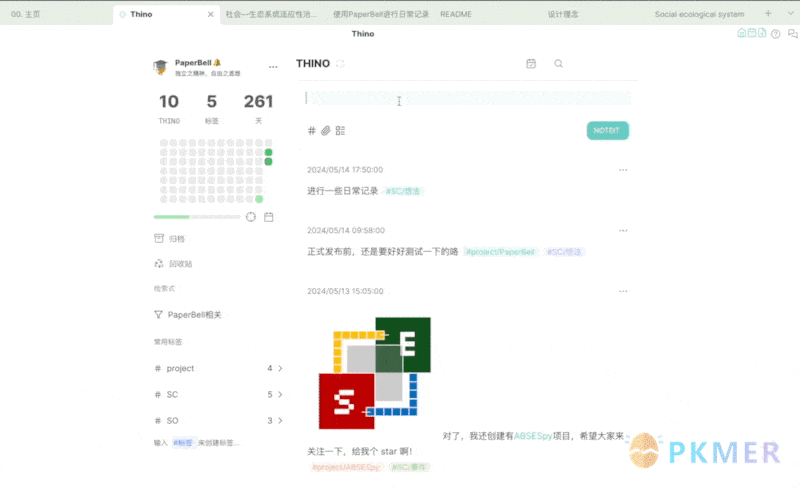
Task: Open the ABSESpy link in memo
Action: tap(533, 436)
